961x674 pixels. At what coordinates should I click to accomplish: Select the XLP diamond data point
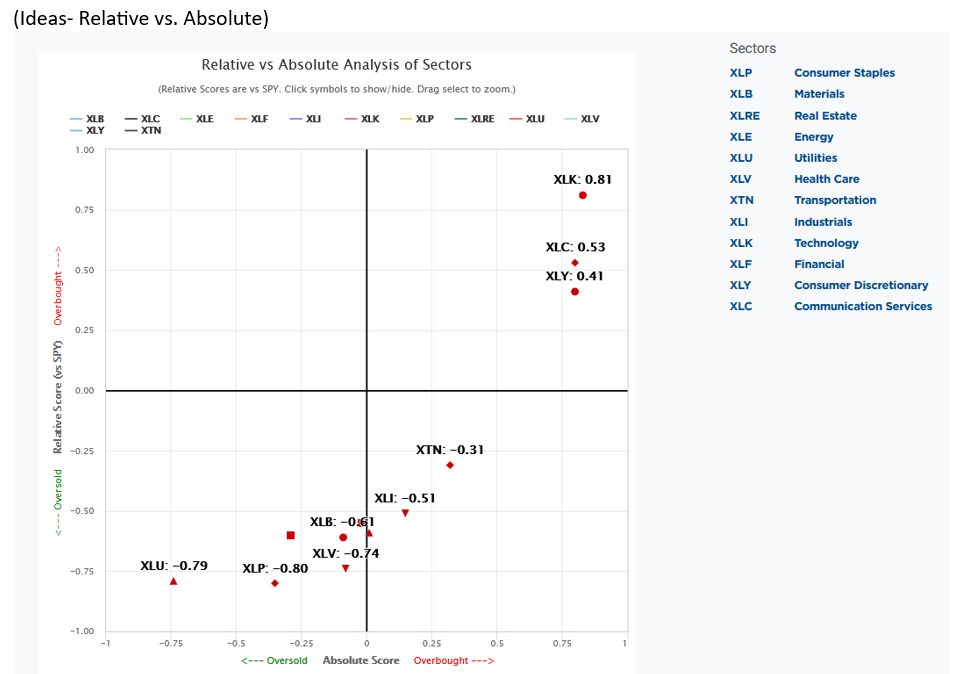[275, 583]
